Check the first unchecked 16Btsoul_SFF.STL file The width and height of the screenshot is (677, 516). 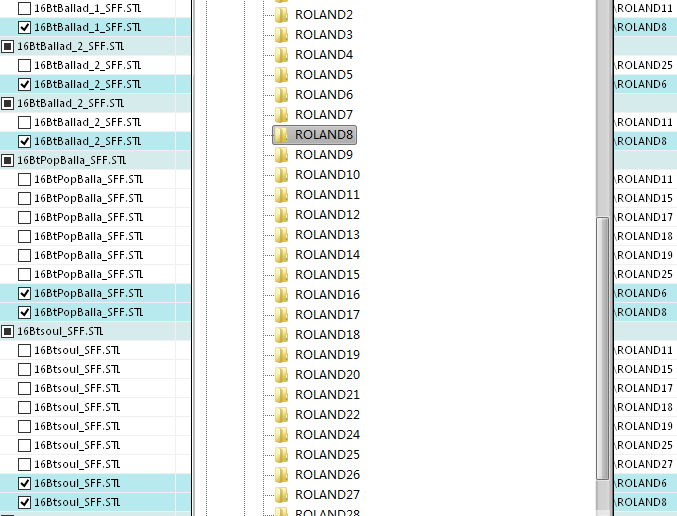[x=25, y=350]
